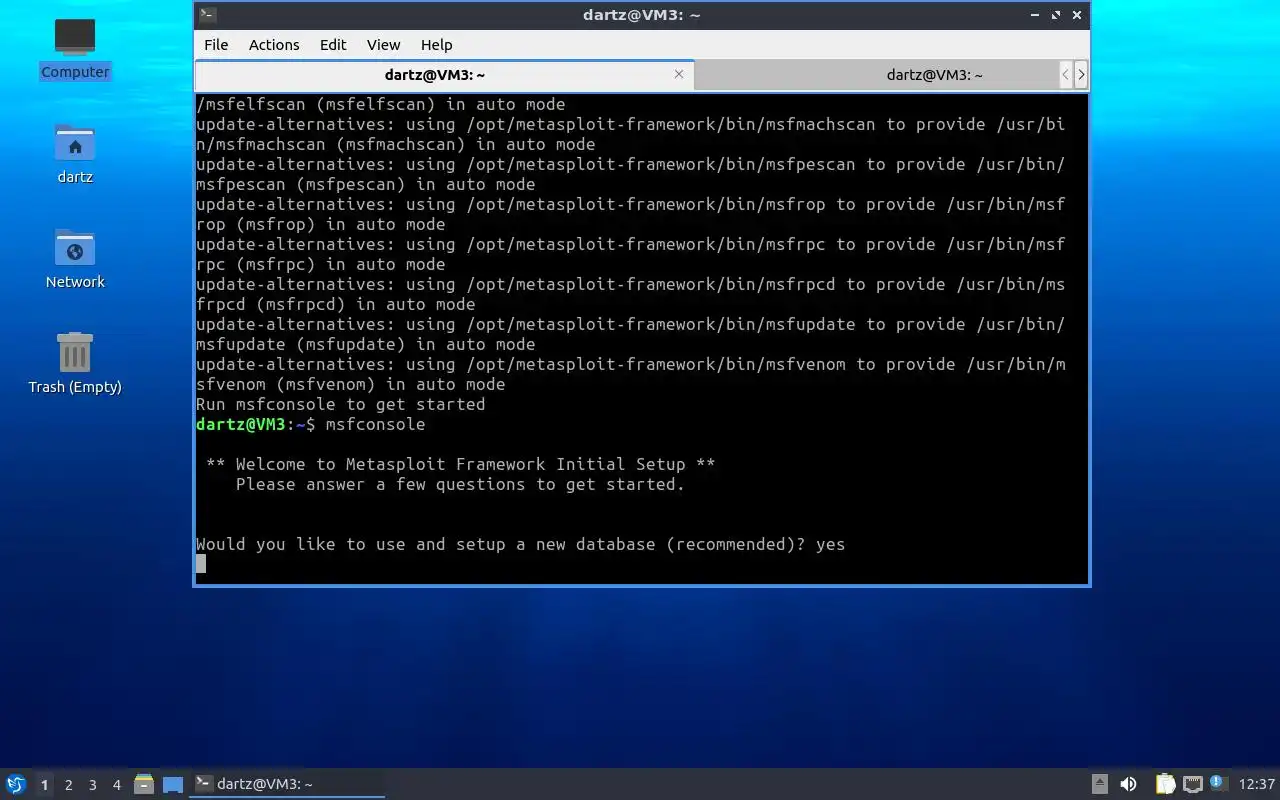Click the 'Run msfconsole to get started' line

click(340, 404)
